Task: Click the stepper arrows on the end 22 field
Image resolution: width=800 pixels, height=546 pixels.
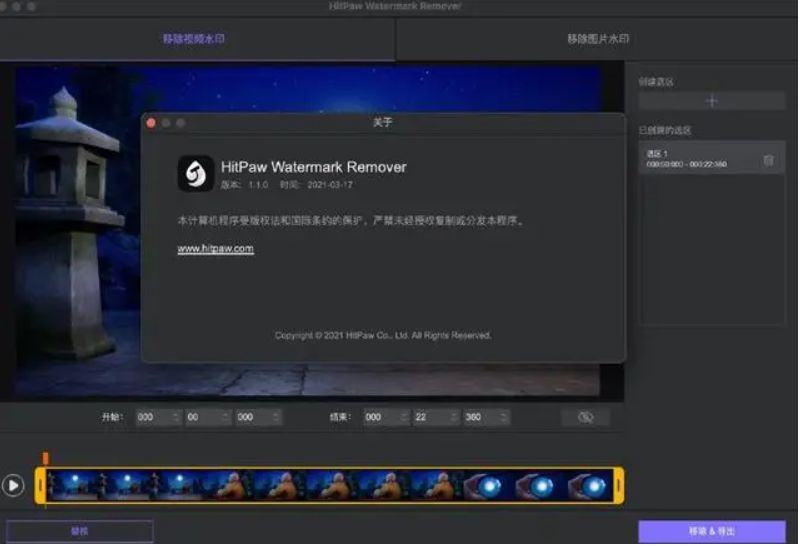Action: [x=453, y=417]
